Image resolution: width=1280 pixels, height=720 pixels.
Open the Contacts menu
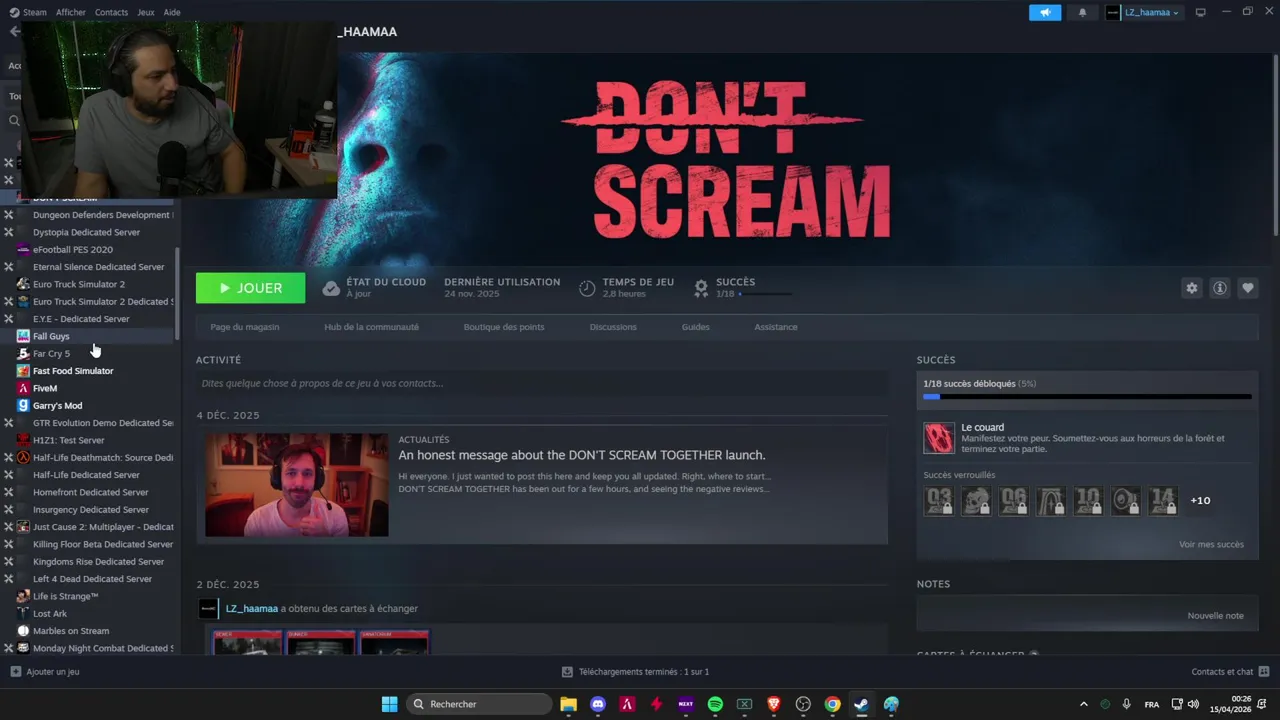coord(111,12)
